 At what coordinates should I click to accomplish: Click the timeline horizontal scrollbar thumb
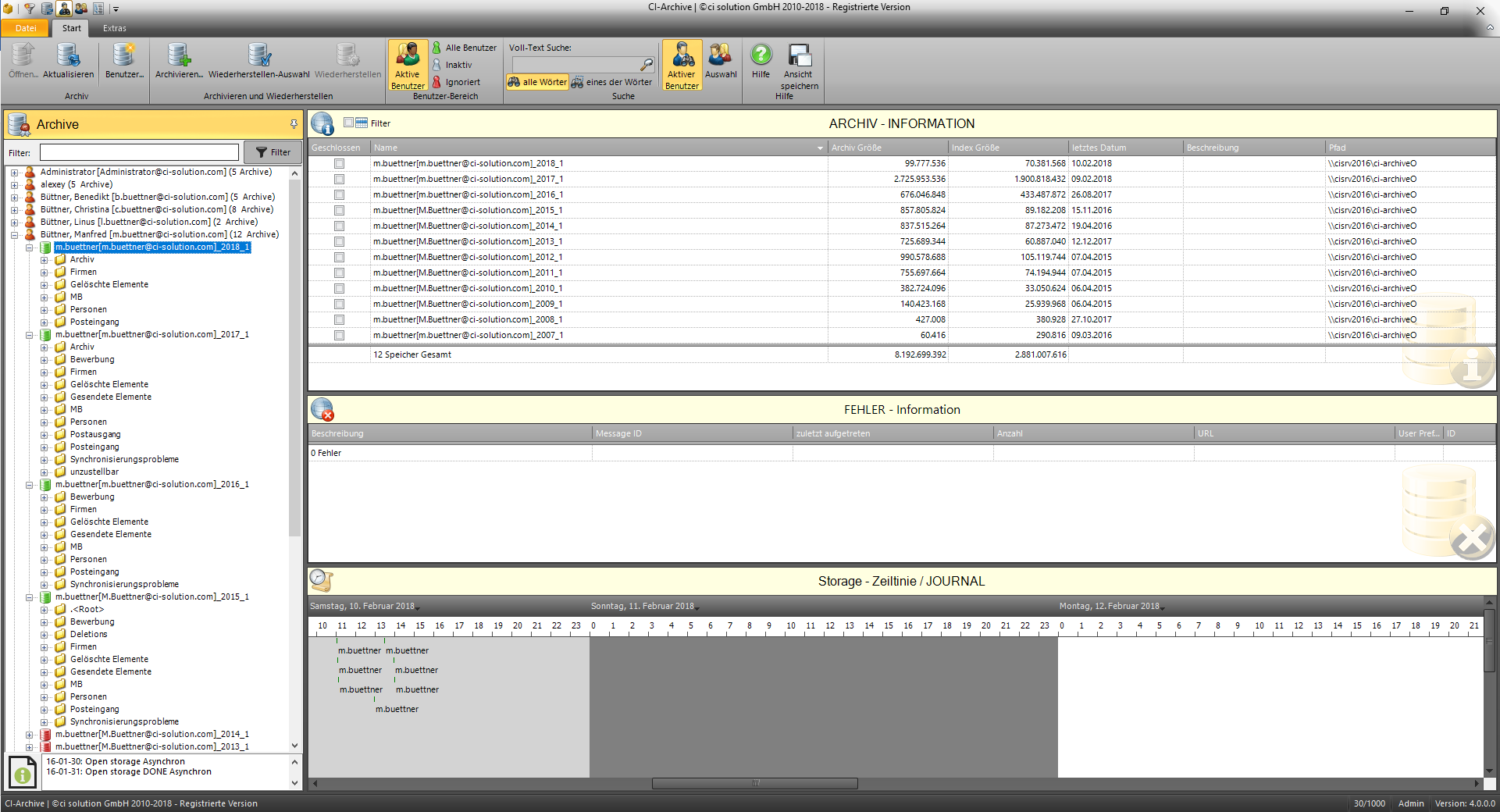(x=754, y=783)
